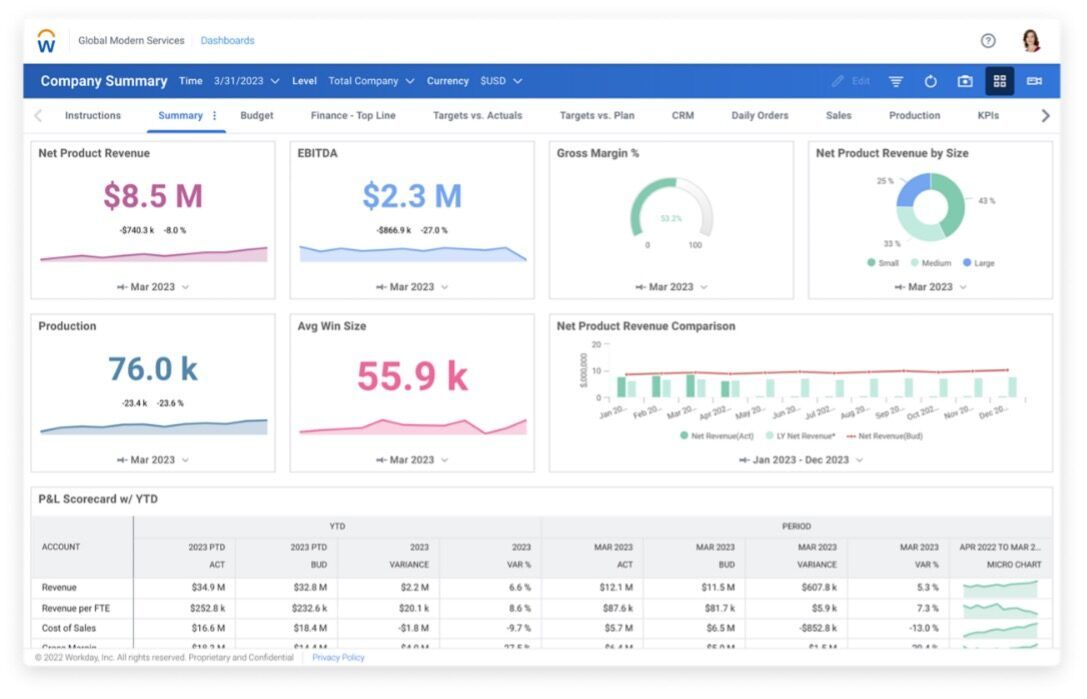The height and width of the screenshot is (699, 1087).
Task: Toggle Large legend in size chart
Action: click(x=978, y=264)
